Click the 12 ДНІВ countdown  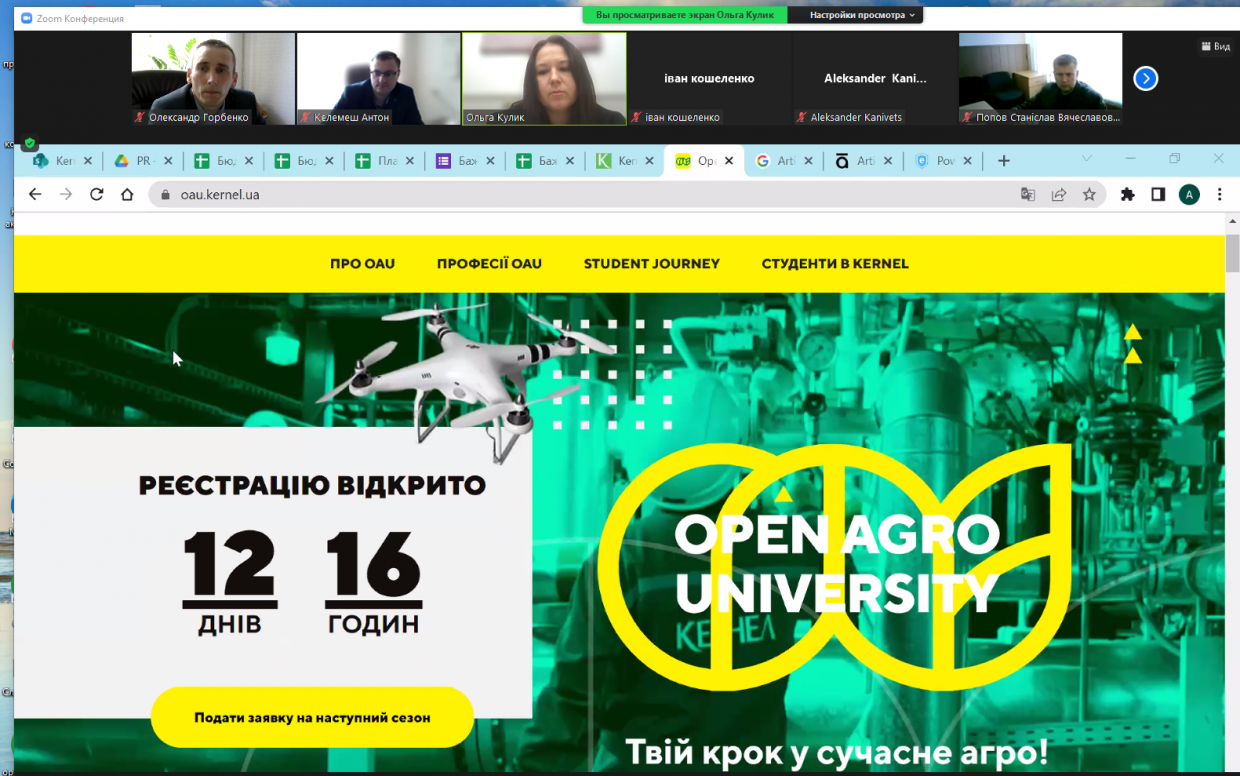(x=229, y=583)
